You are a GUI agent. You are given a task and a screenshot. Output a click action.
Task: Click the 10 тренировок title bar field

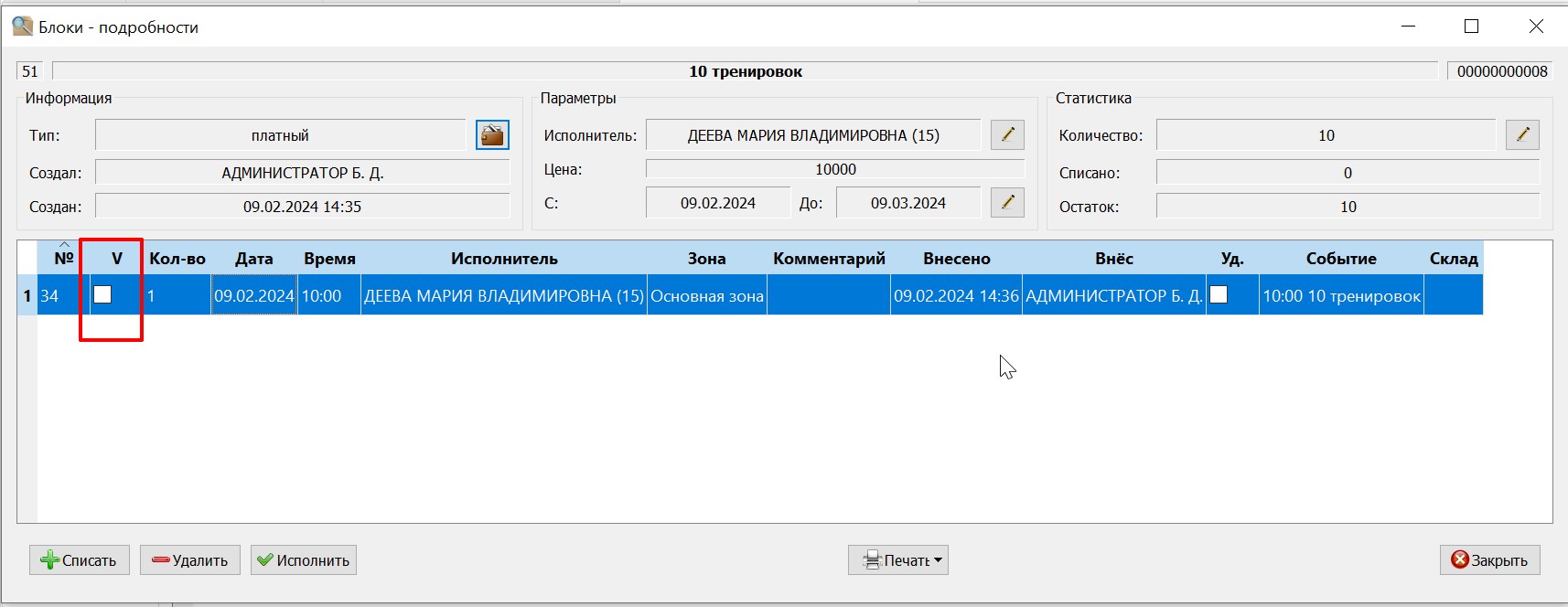(x=745, y=71)
